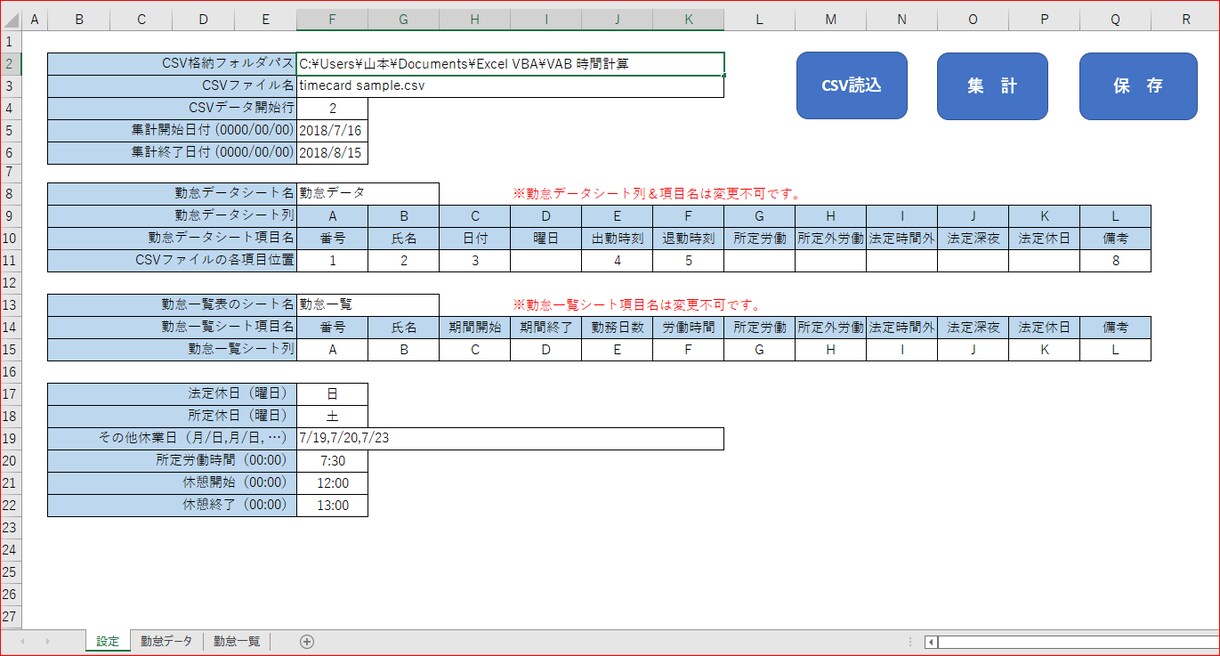Select the 日付 header cell
Screen dimensions: 1220x656
[475, 238]
